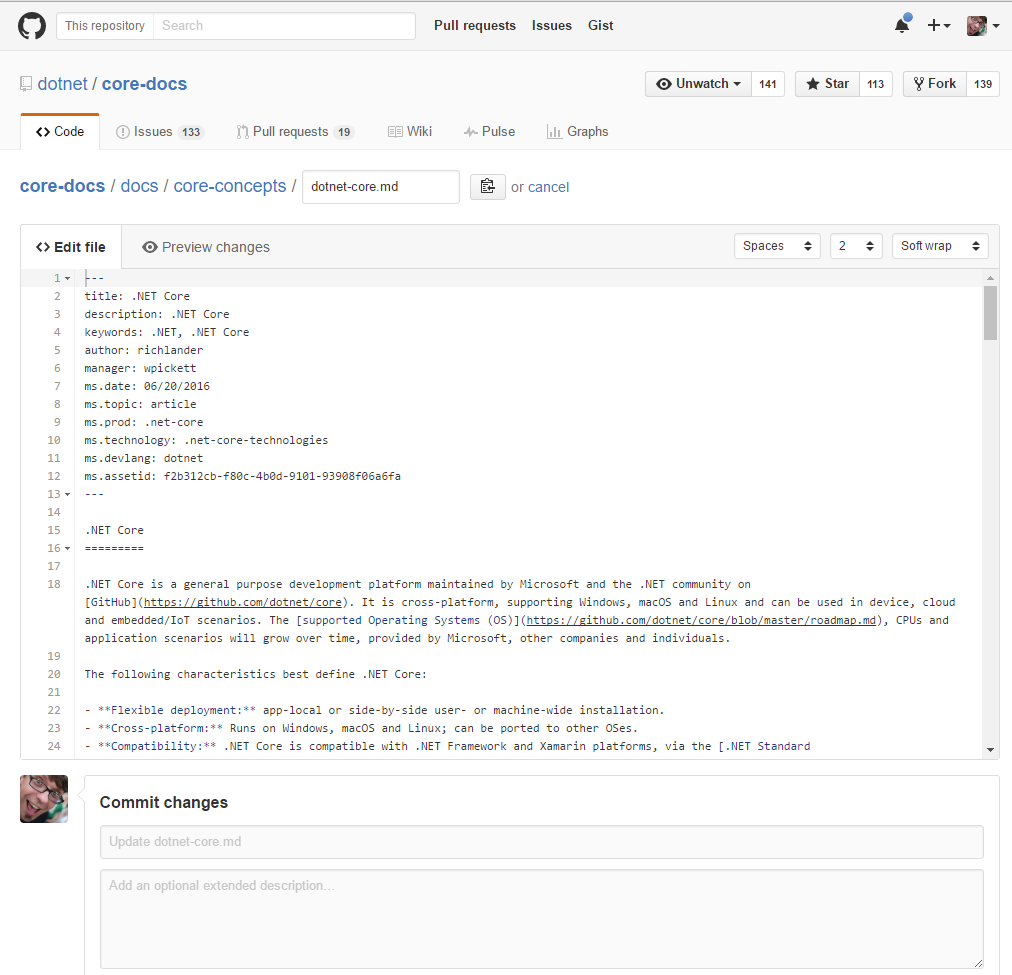Change indent size using the 2 dropdown

click(856, 246)
